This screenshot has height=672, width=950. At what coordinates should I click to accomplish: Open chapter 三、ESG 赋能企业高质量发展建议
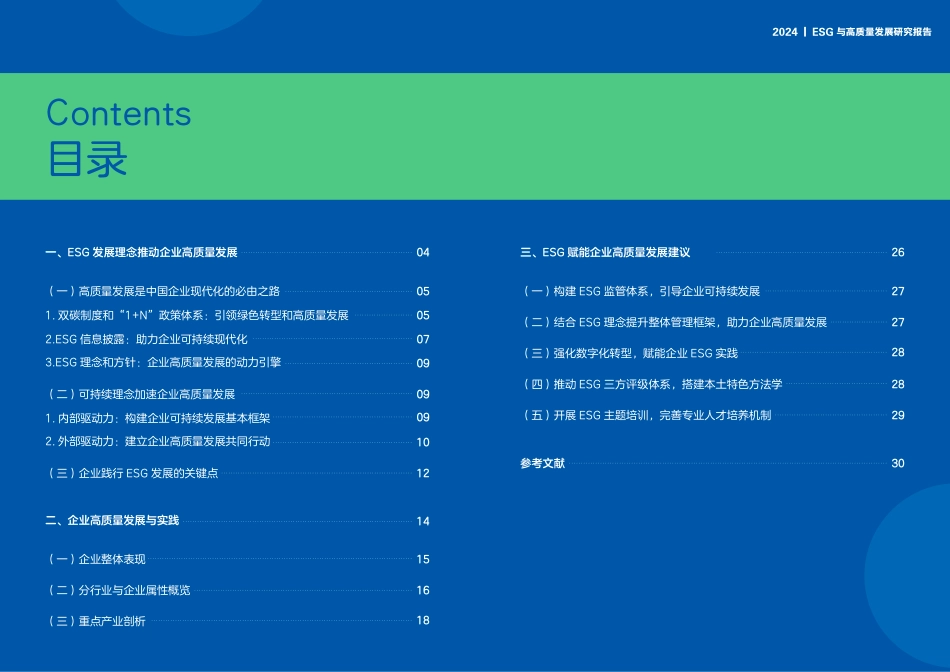point(605,252)
